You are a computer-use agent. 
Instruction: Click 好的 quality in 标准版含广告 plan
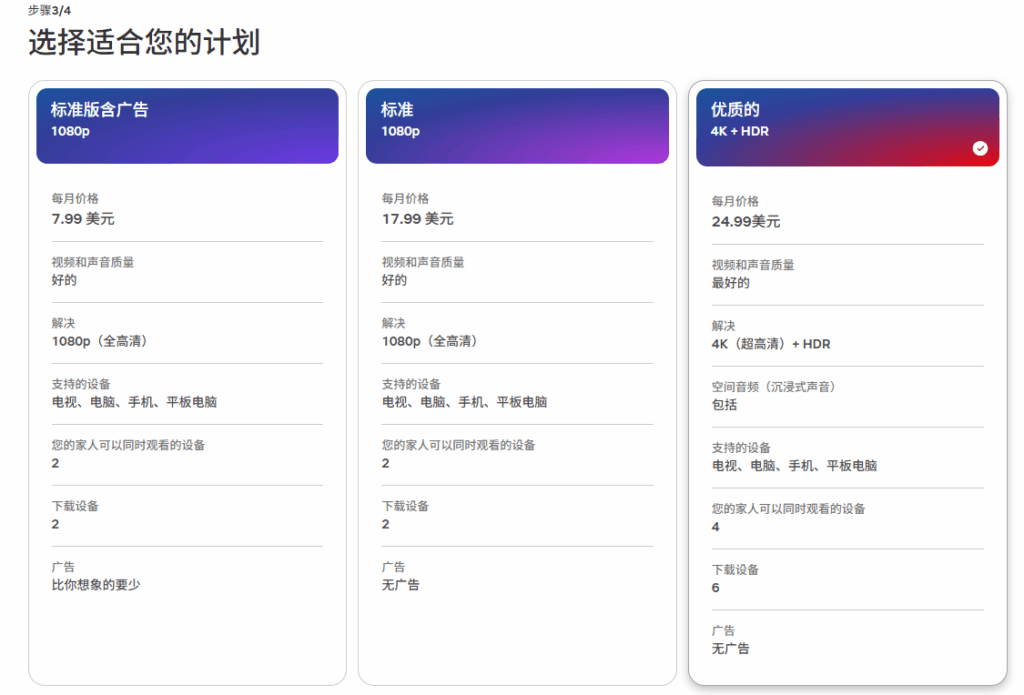click(64, 280)
